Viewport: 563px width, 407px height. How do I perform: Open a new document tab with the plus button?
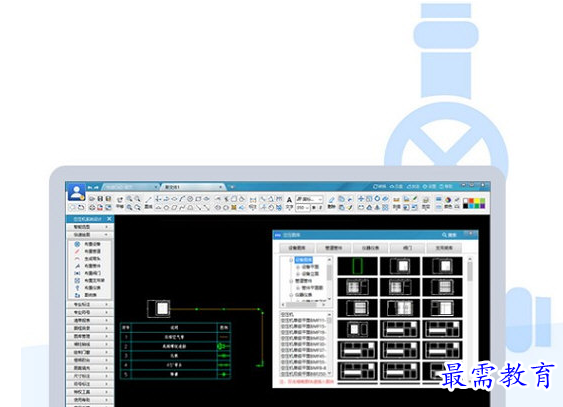tap(232, 187)
